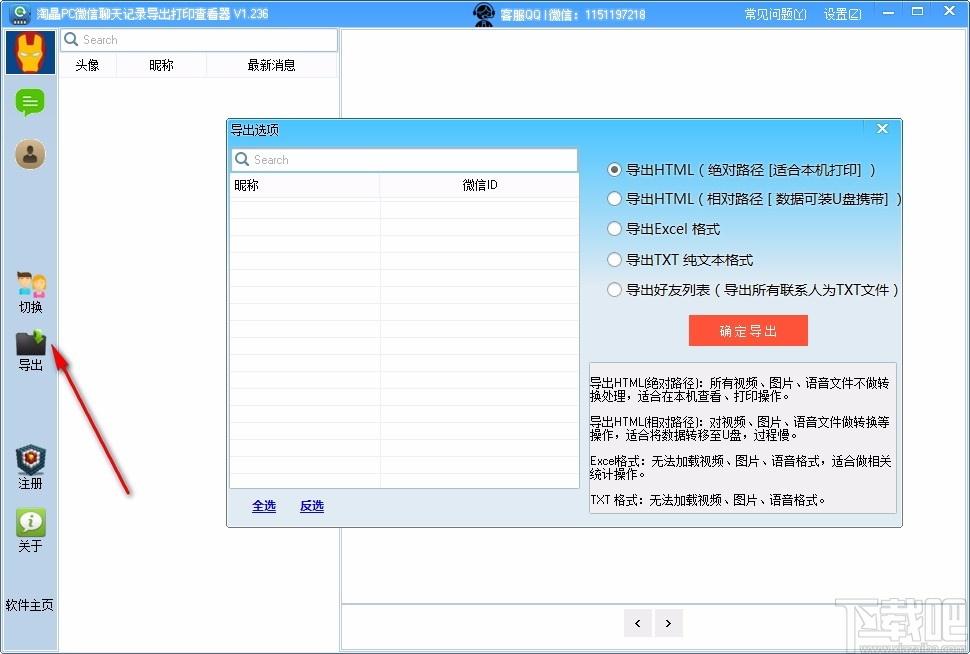Click the 微信ID column header
Screen dimensions: 970x654
click(479, 185)
